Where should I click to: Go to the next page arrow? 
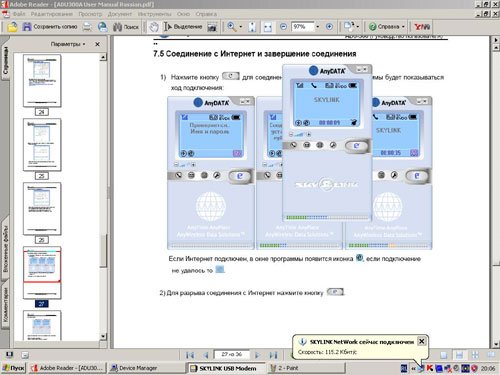click(x=257, y=355)
